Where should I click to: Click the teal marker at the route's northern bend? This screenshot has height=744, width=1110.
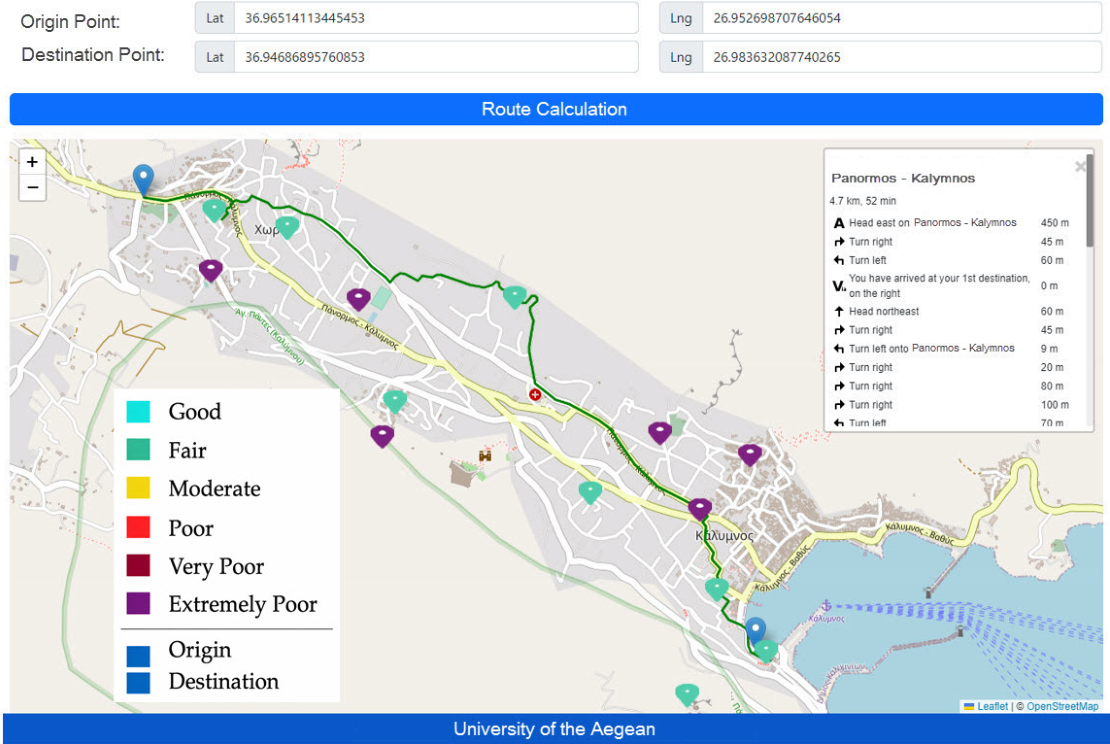[x=515, y=297]
